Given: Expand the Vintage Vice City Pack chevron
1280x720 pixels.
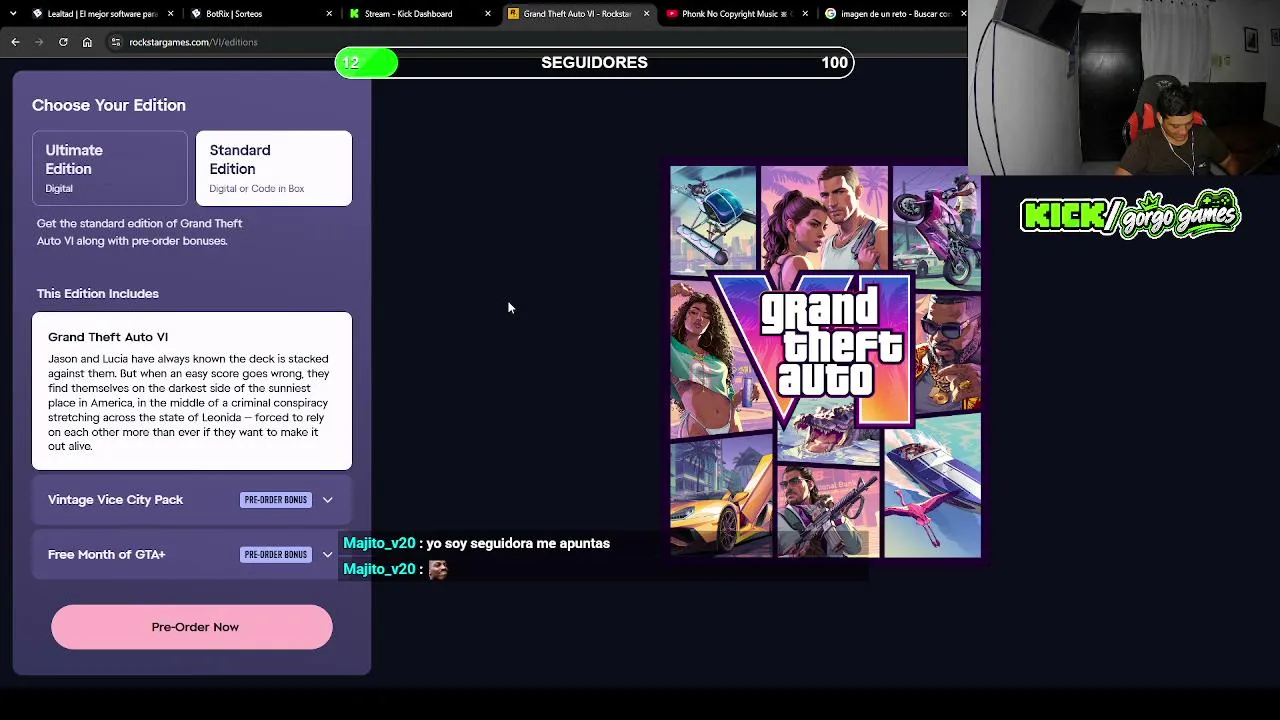Looking at the screenshot, I should pyautogui.click(x=327, y=500).
